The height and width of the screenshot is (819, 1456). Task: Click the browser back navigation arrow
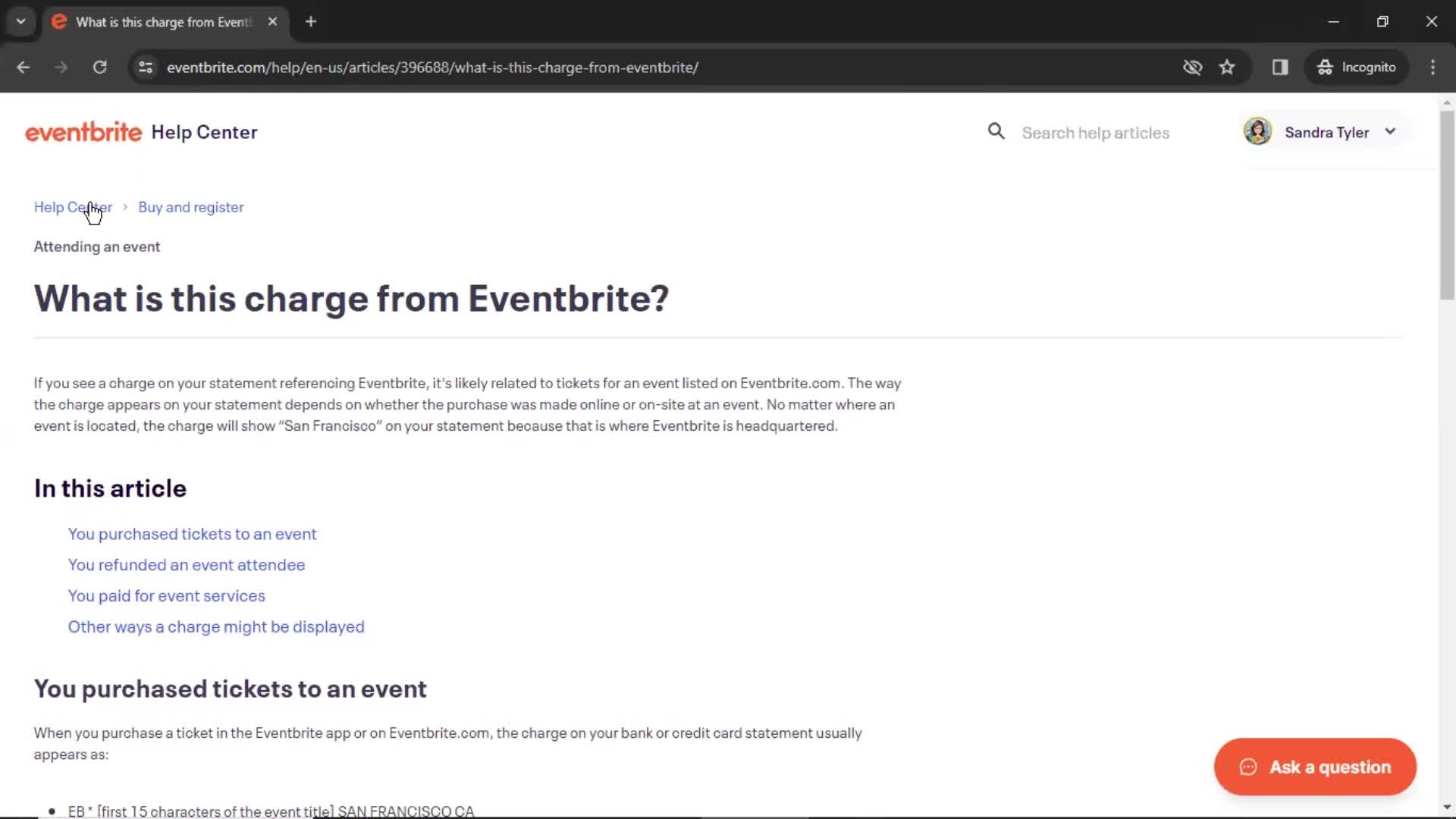tap(23, 67)
